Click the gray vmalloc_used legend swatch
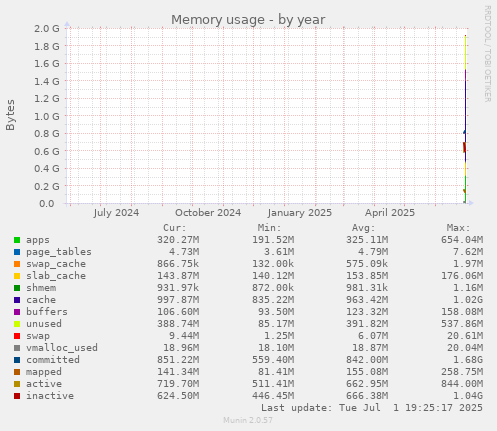 pos(17,348)
